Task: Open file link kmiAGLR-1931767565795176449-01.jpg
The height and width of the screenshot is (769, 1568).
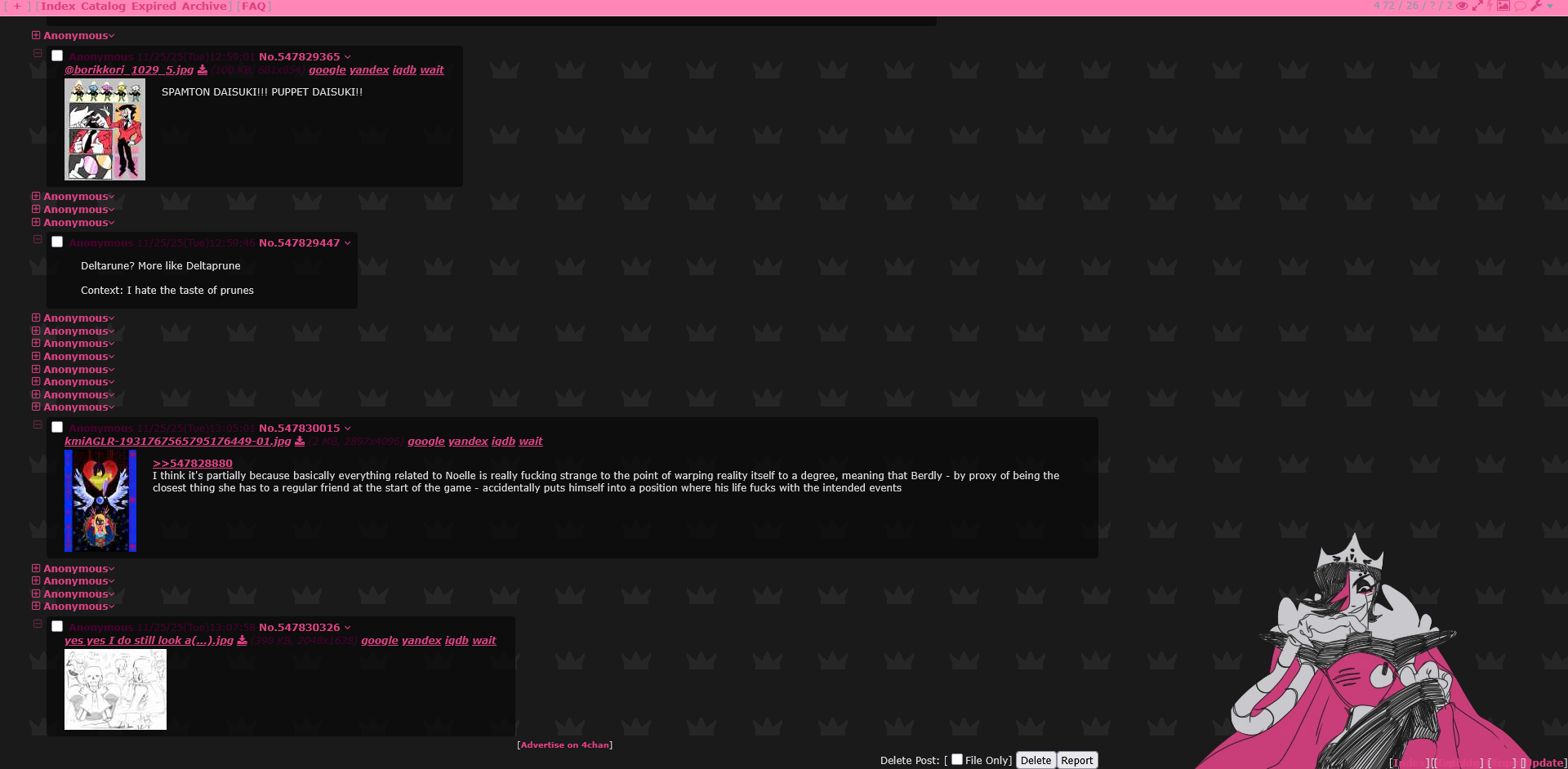Action: pyautogui.click(x=178, y=441)
